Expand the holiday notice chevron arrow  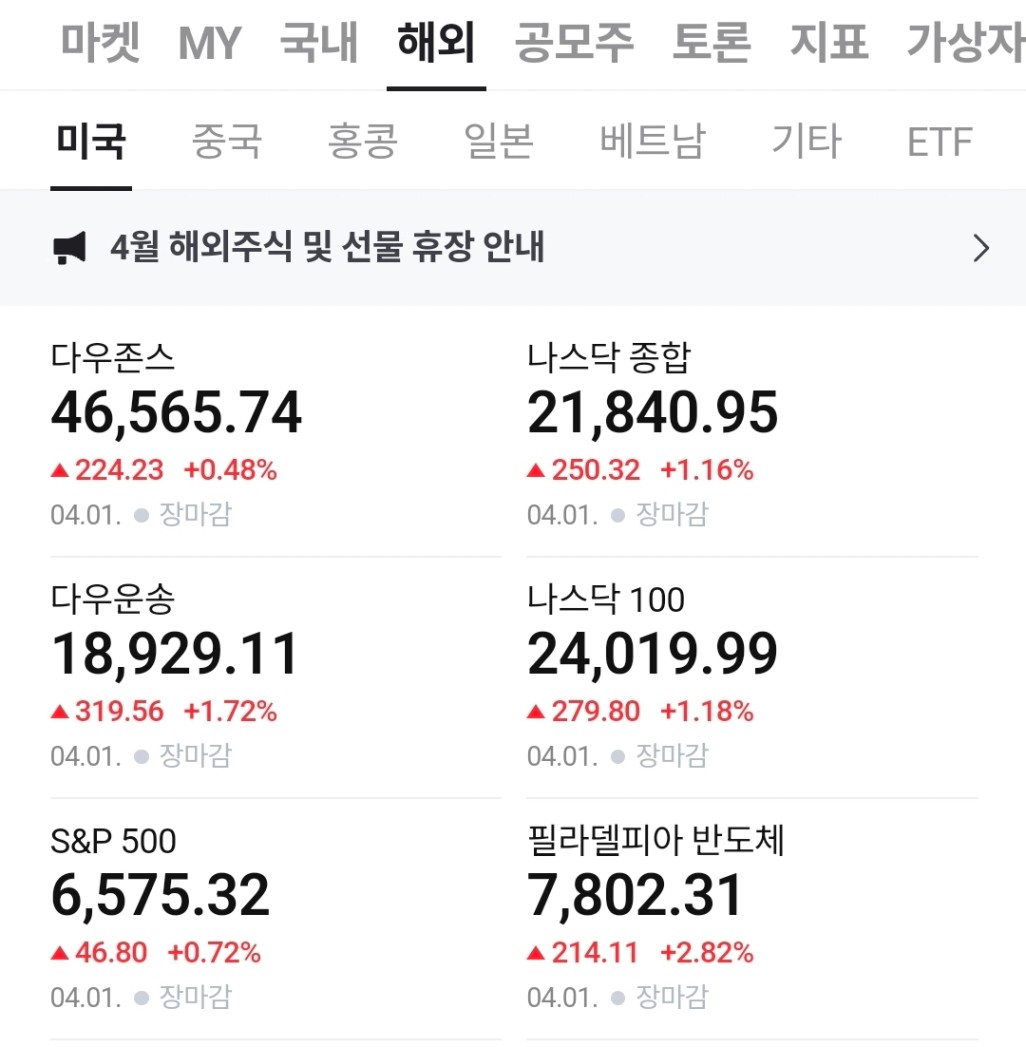click(981, 248)
